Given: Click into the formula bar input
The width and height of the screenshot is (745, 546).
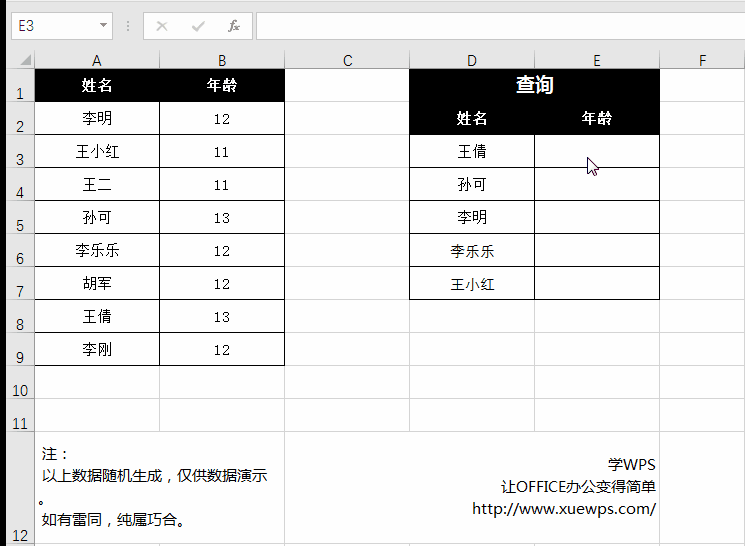Looking at the screenshot, I should tap(500, 26).
